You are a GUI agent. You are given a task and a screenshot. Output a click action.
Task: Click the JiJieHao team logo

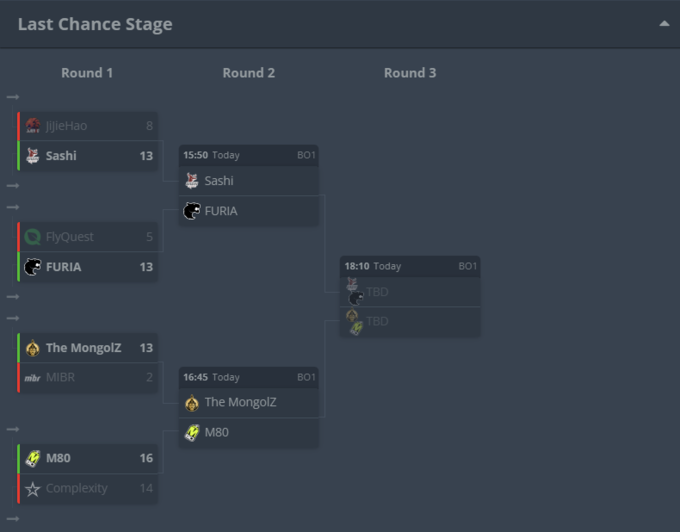[33, 126]
